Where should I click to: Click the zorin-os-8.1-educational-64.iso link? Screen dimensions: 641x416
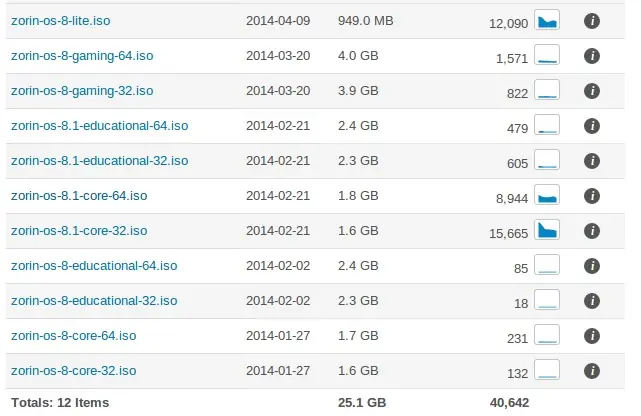tap(99, 125)
